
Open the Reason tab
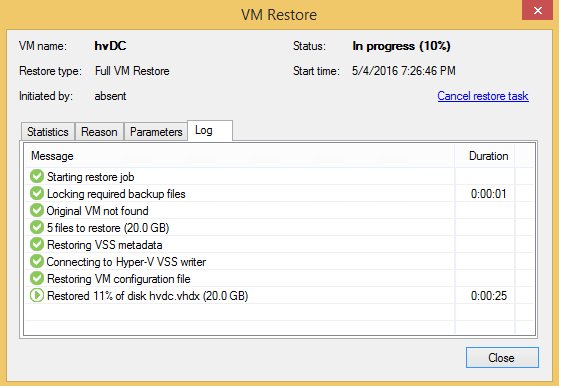(x=99, y=132)
